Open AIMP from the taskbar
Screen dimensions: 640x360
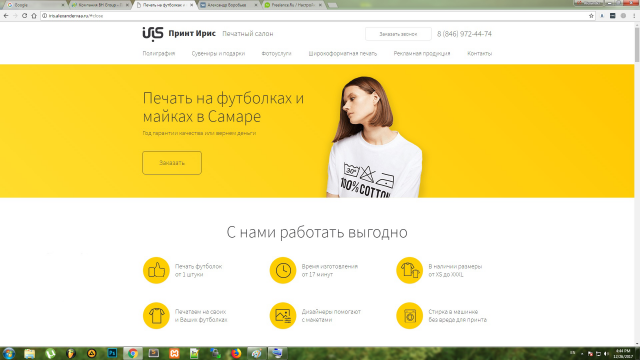(x=91, y=353)
